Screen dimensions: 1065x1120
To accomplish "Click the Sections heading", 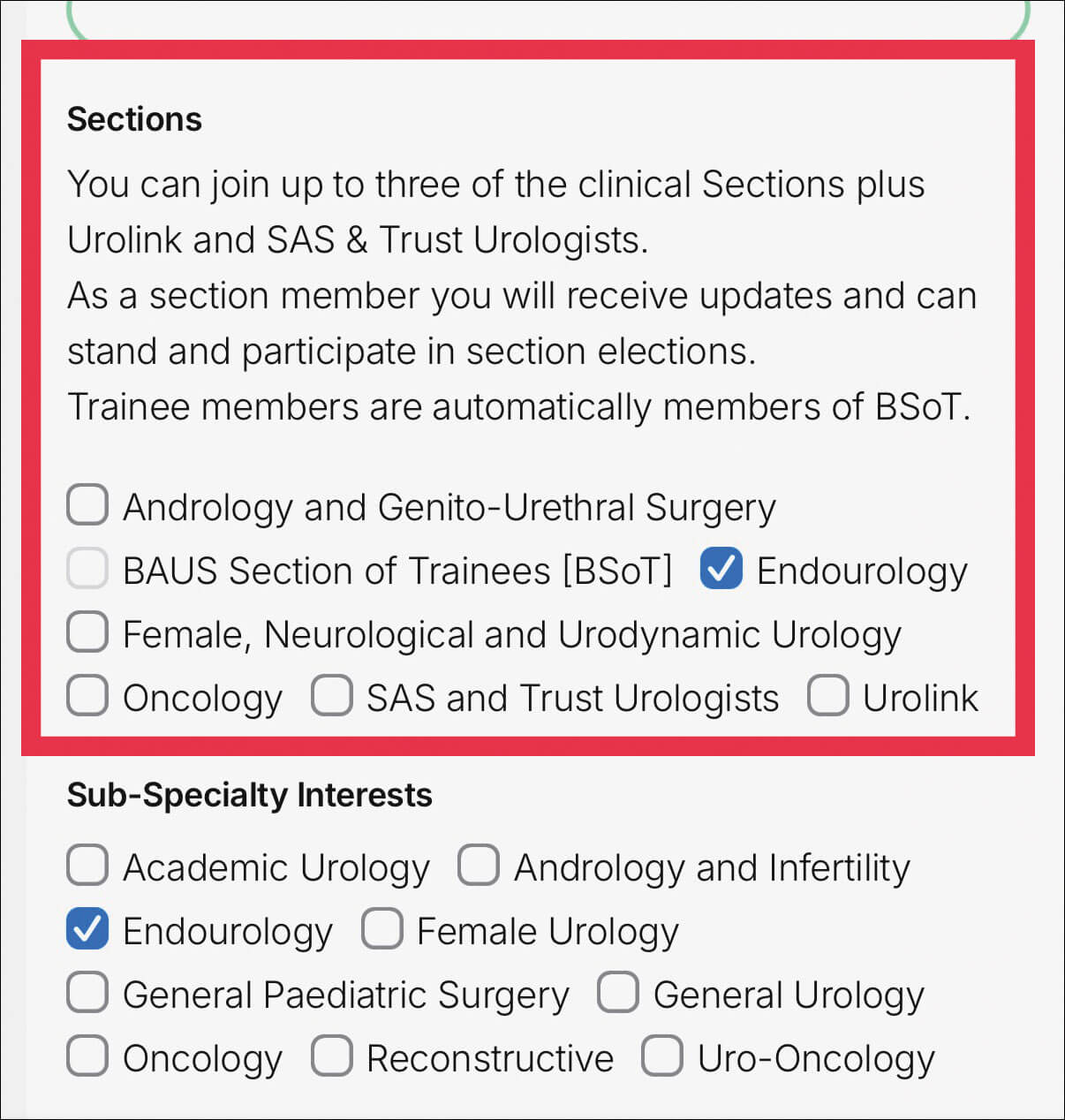I will (x=134, y=119).
